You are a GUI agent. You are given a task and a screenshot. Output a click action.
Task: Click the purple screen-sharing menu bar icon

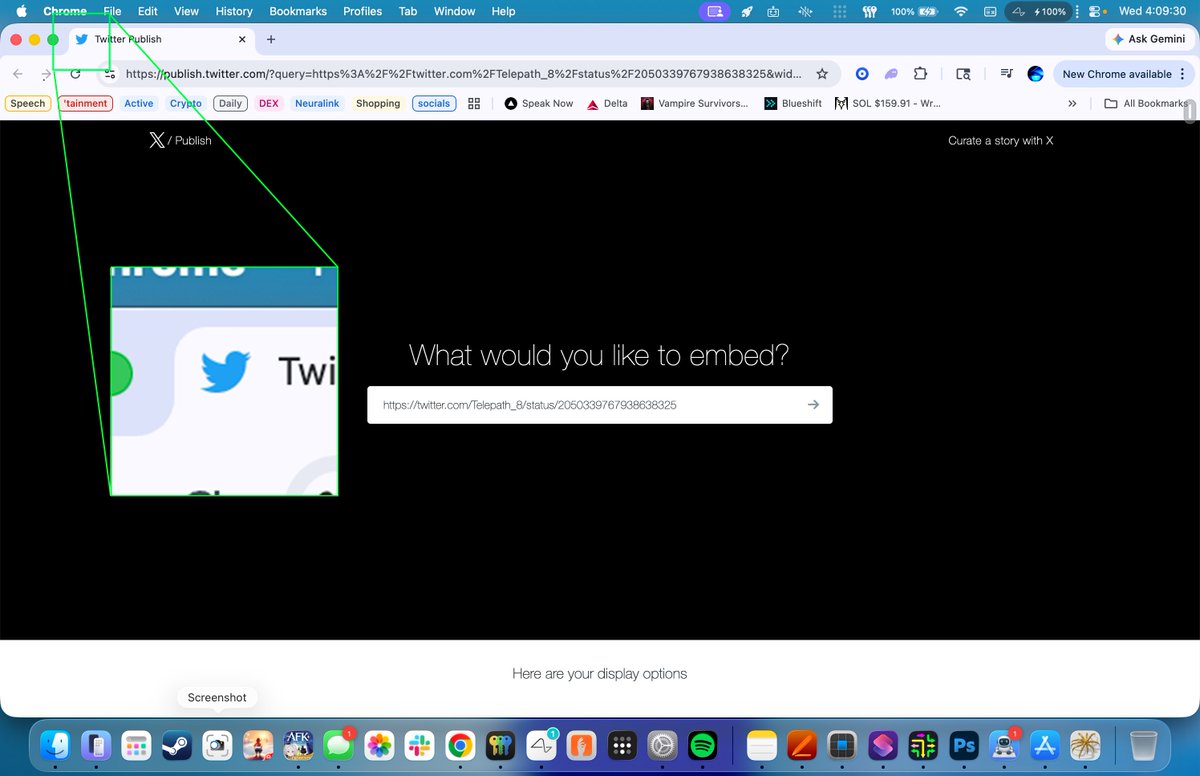click(714, 11)
